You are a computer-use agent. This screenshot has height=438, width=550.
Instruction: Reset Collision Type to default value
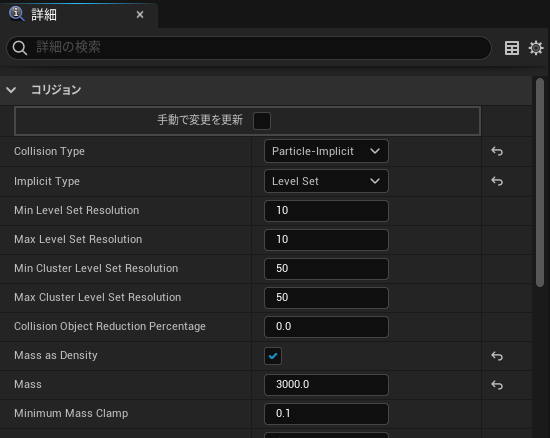click(x=497, y=151)
